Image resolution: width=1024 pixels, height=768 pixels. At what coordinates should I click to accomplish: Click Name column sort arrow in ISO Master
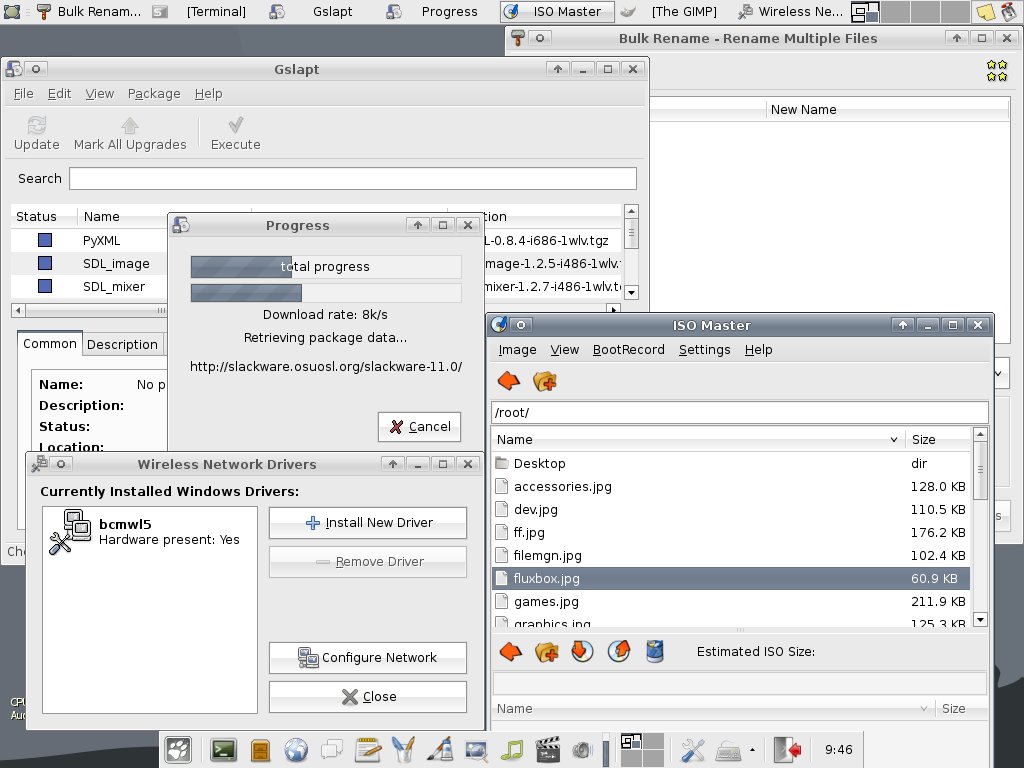(x=893, y=440)
